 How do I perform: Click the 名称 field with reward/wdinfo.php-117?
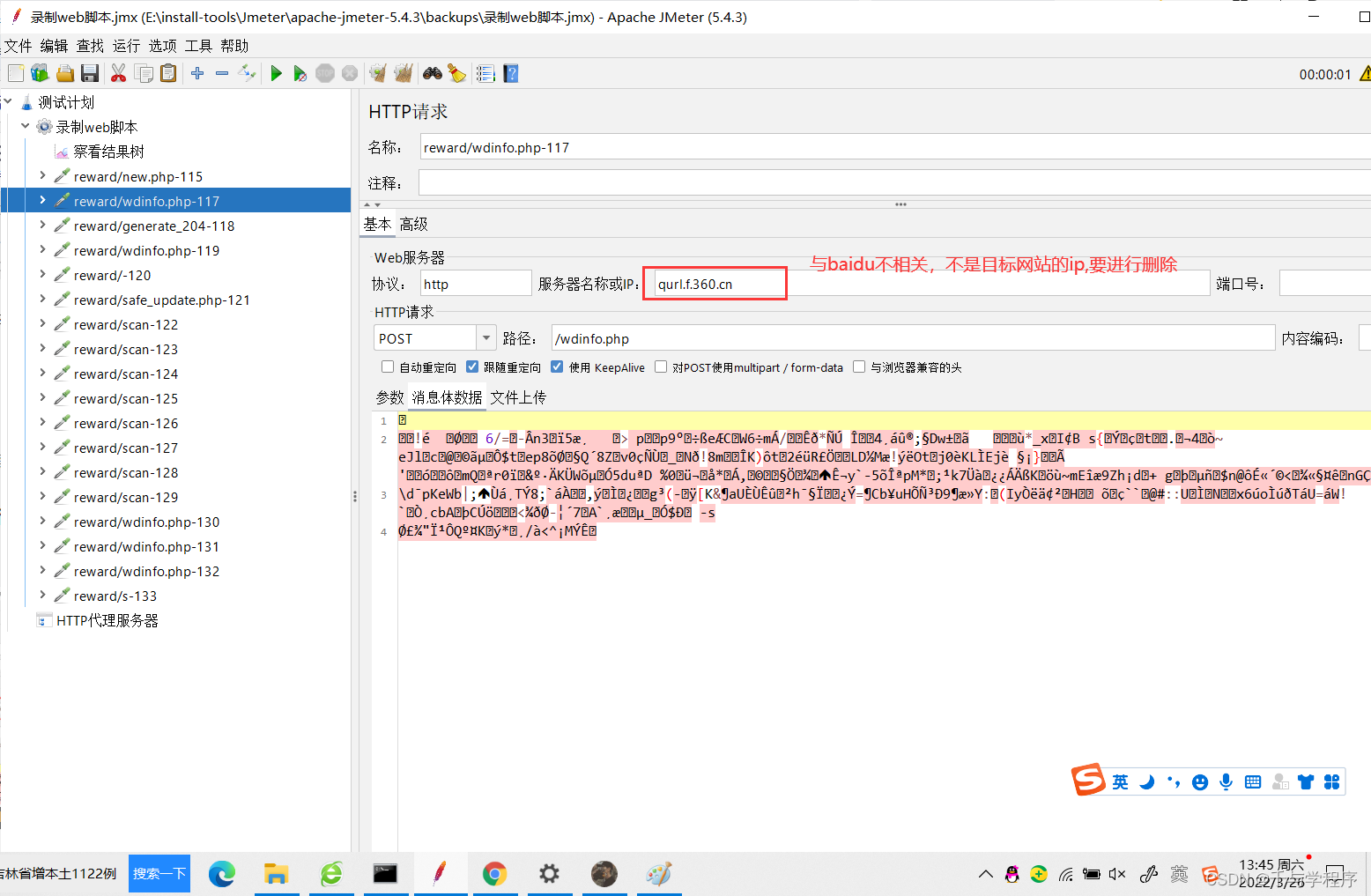tap(894, 147)
